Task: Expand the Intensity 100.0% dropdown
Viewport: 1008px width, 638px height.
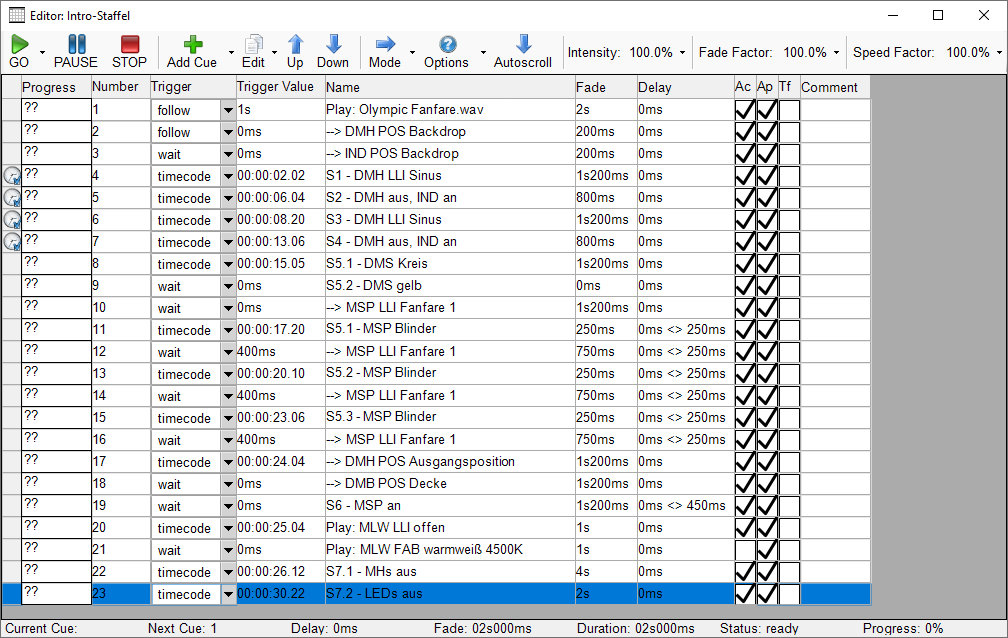Action: click(682, 53)
